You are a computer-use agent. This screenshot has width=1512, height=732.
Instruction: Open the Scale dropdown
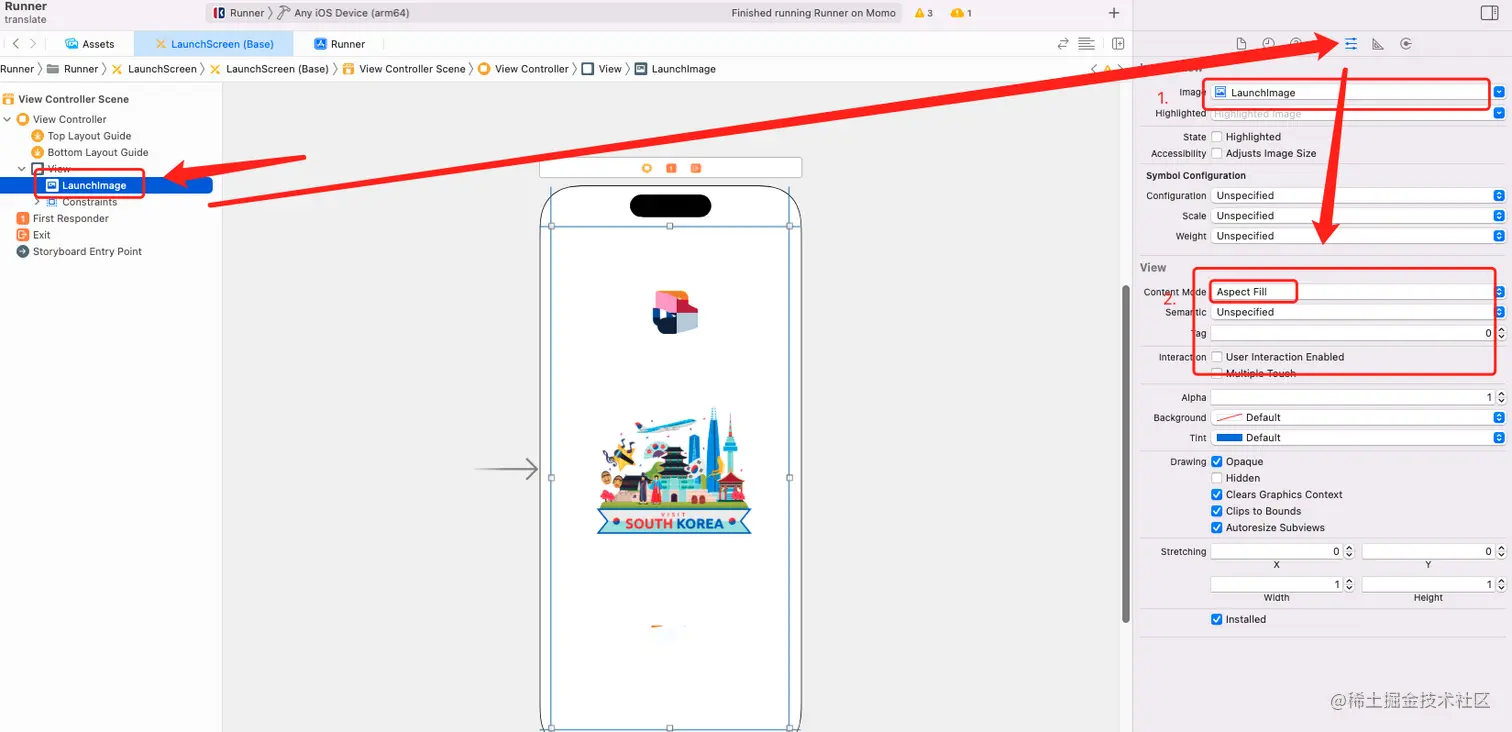tap(1358, 216)
